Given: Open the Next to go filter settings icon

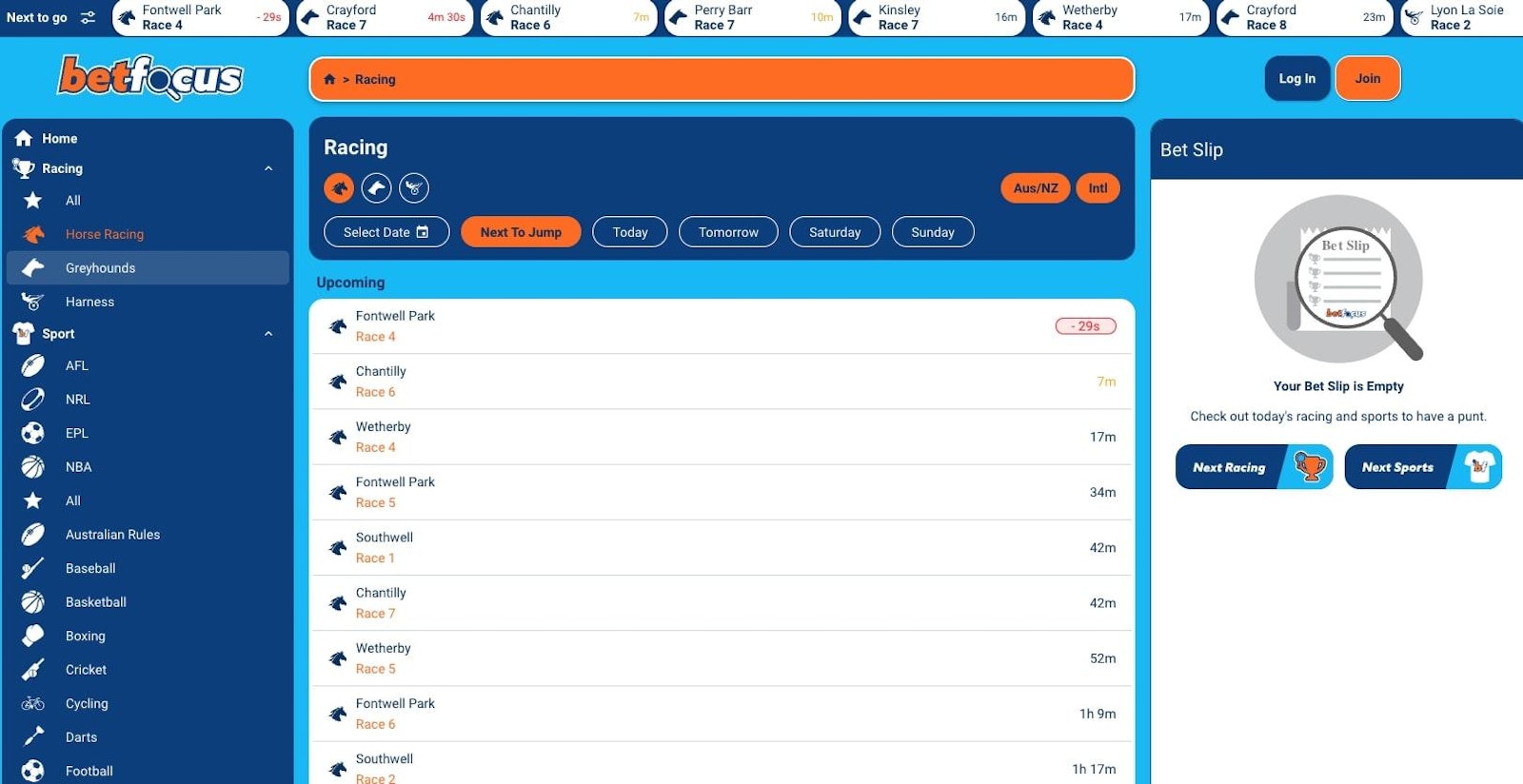Looking at the screenshot, I should (88, 17).
